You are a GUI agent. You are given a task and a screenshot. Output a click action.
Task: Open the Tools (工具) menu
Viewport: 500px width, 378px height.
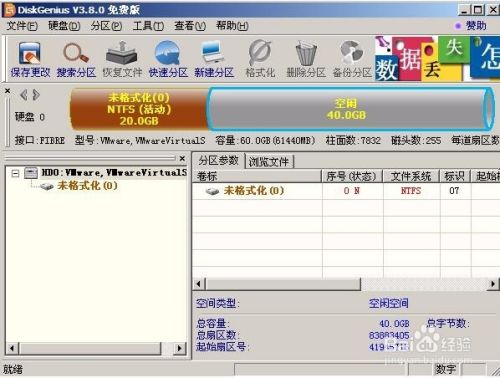(148, 26)
